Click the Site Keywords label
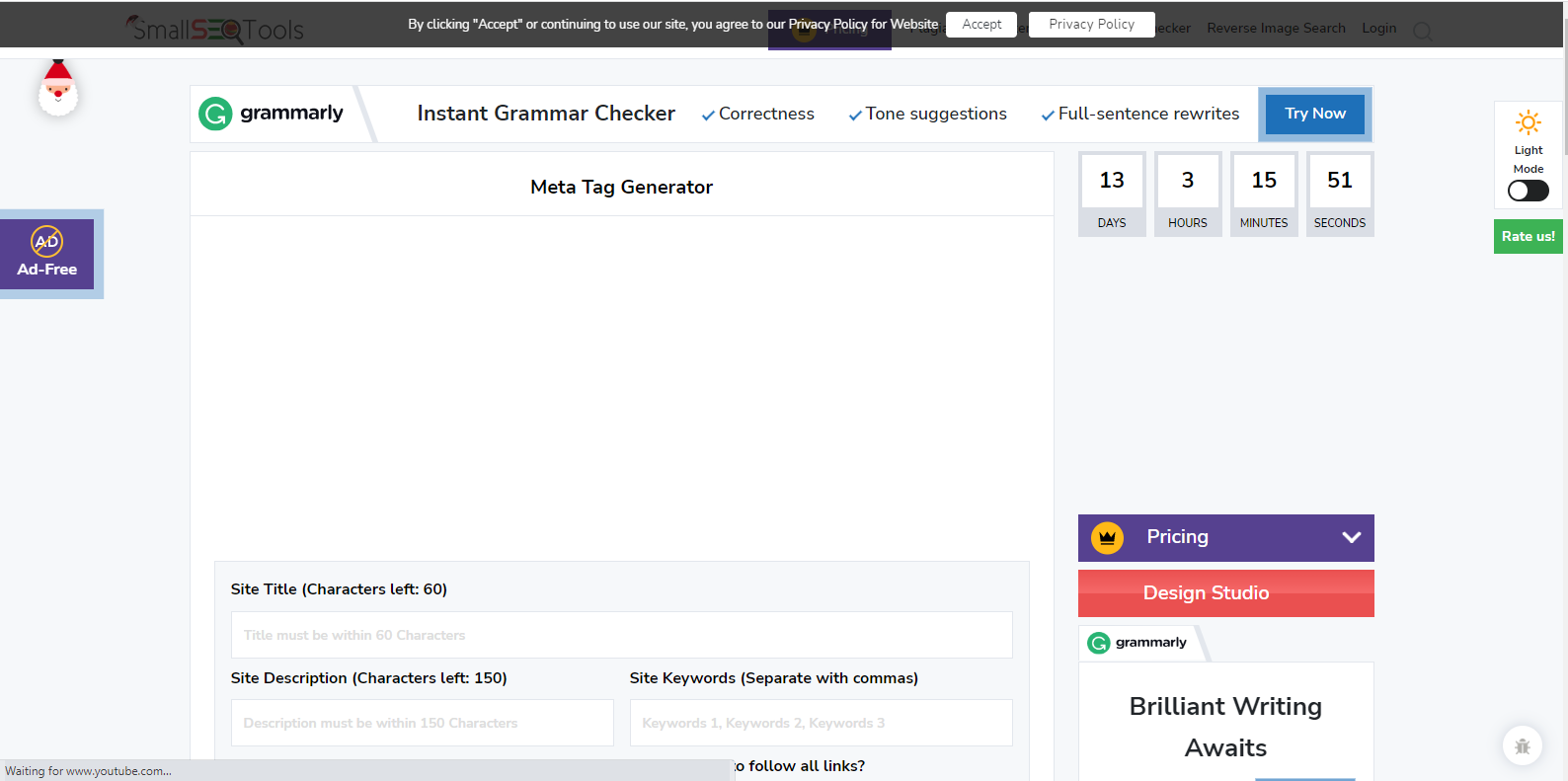The width and height of the screenshot is (1568, 781). (774, 678)
